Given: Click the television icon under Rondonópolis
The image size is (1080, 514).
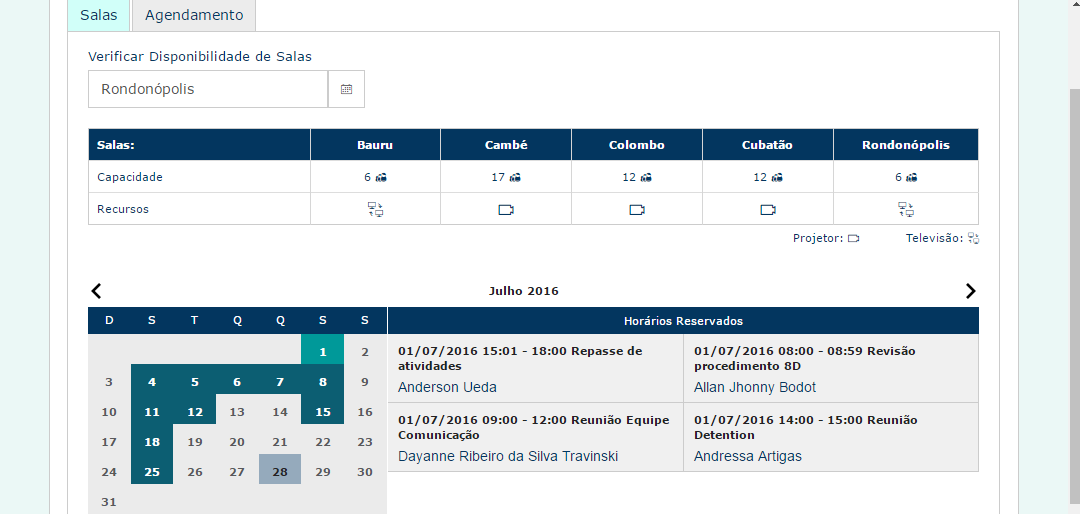Looking at the screenshot, I should click(906, 209).
